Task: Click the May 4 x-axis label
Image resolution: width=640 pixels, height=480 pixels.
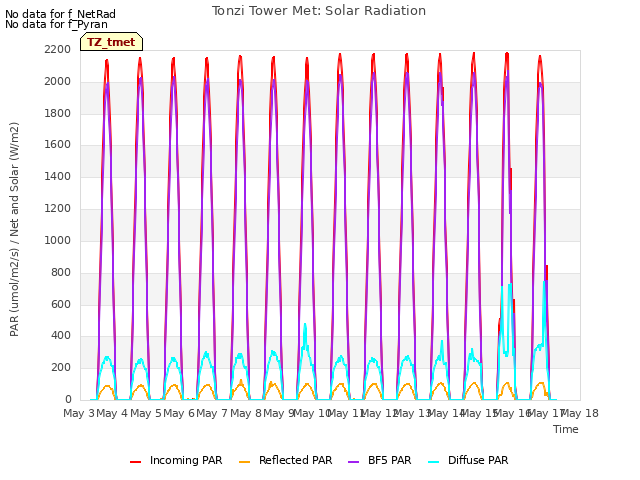Action: pos(112,413)
